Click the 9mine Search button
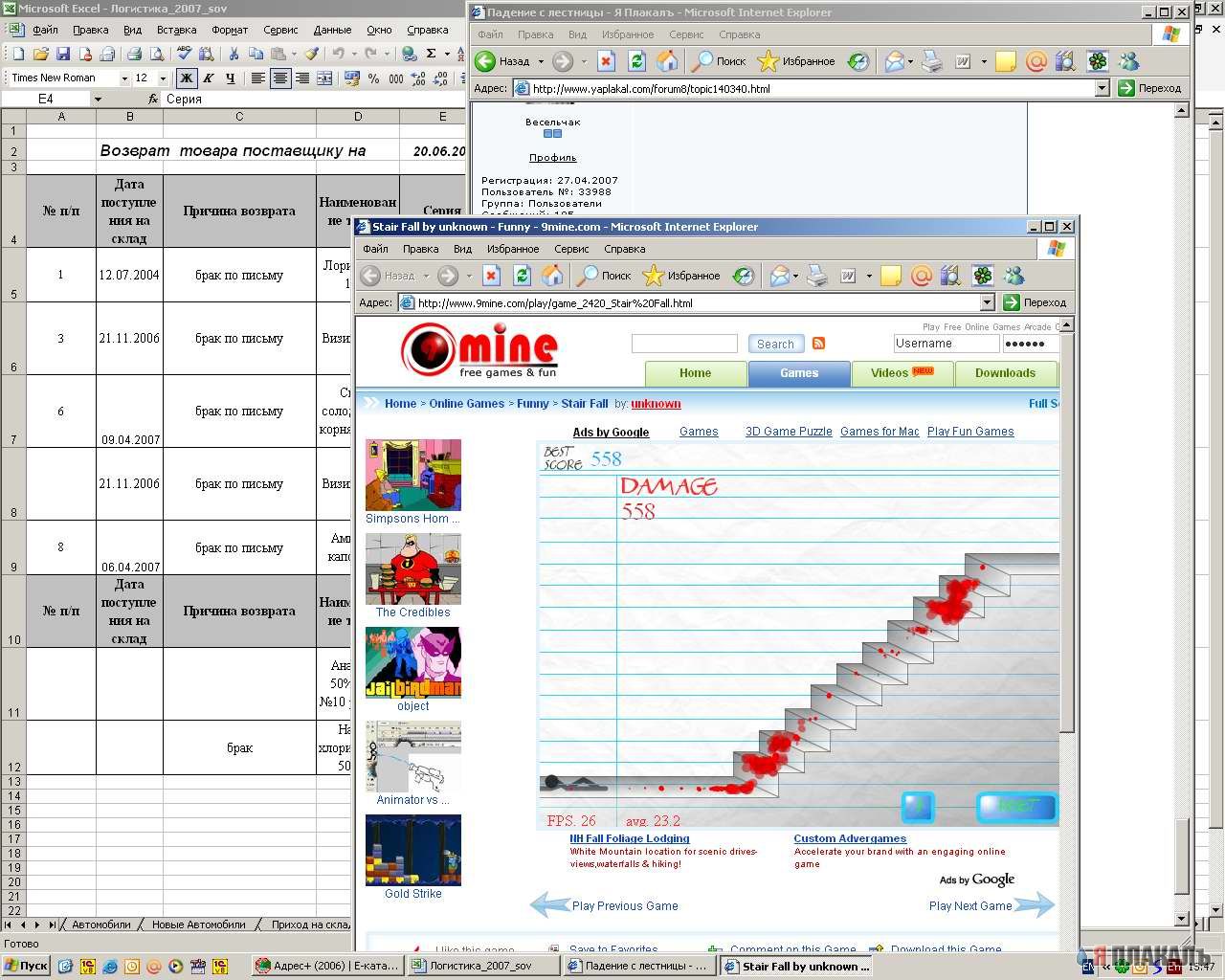Screen dimensions: 1225x980 coord(775,344)
